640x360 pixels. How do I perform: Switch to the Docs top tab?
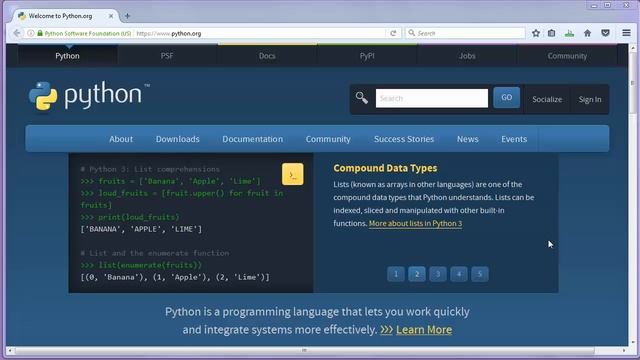coord(267,56)
